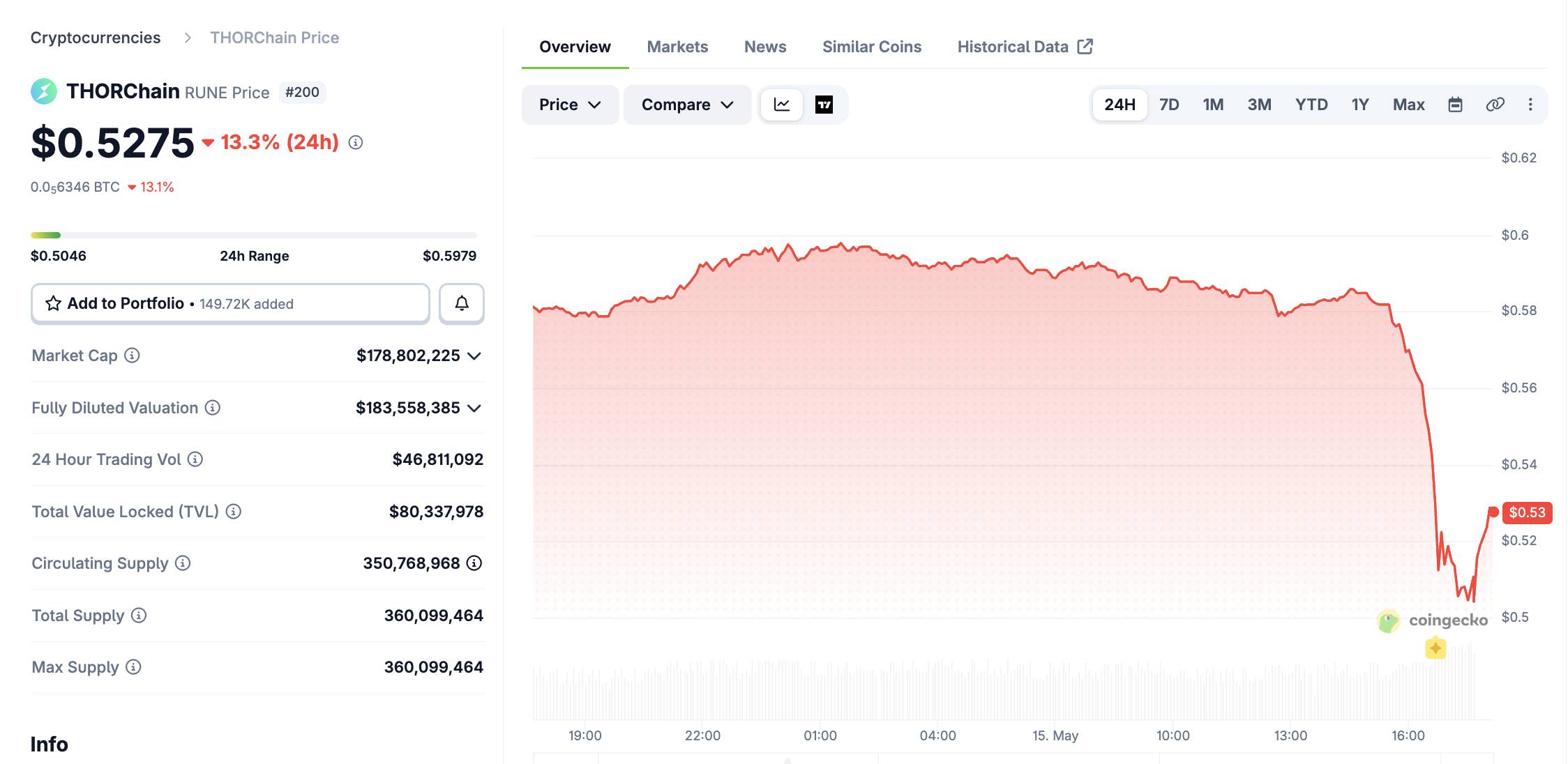
Task: Select the 7D time range
Action: (1169, 105)
